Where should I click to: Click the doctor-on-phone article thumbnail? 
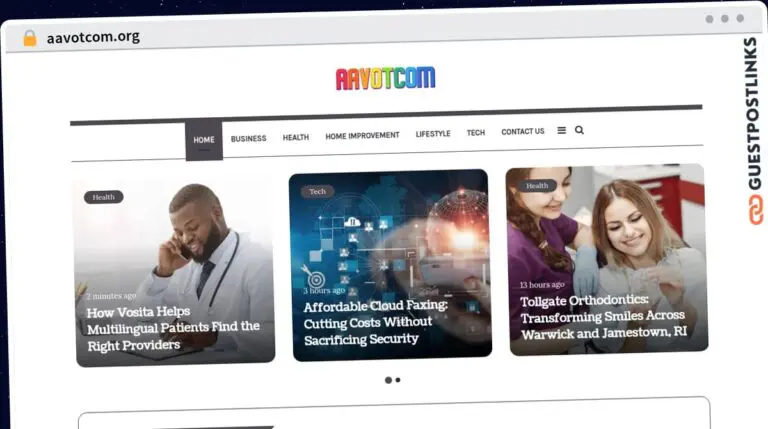click(175, 270)
